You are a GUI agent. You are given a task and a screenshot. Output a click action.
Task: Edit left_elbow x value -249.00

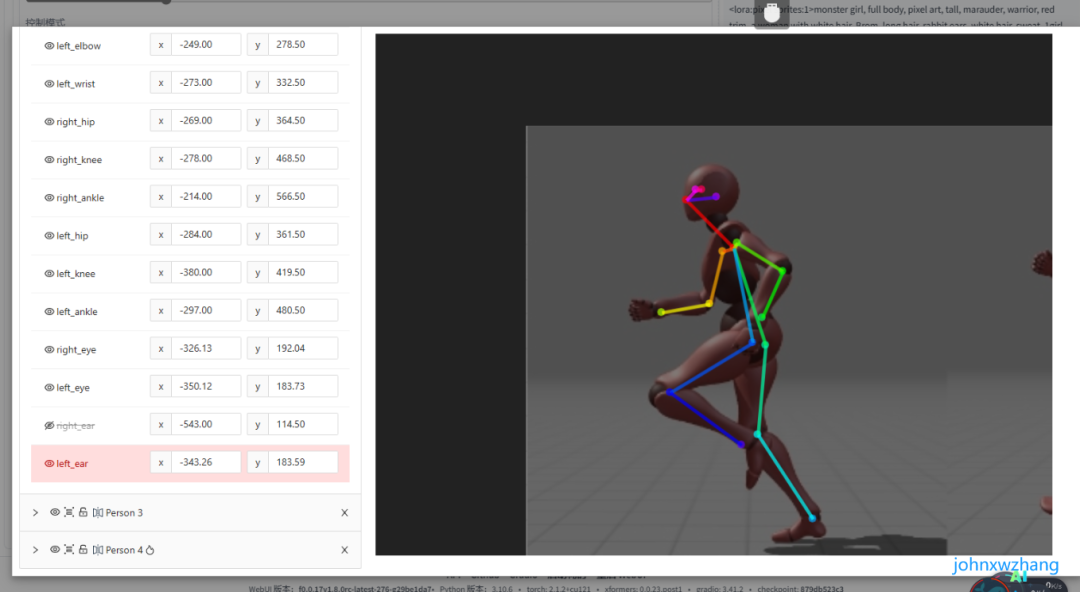(x=206, y=44)
